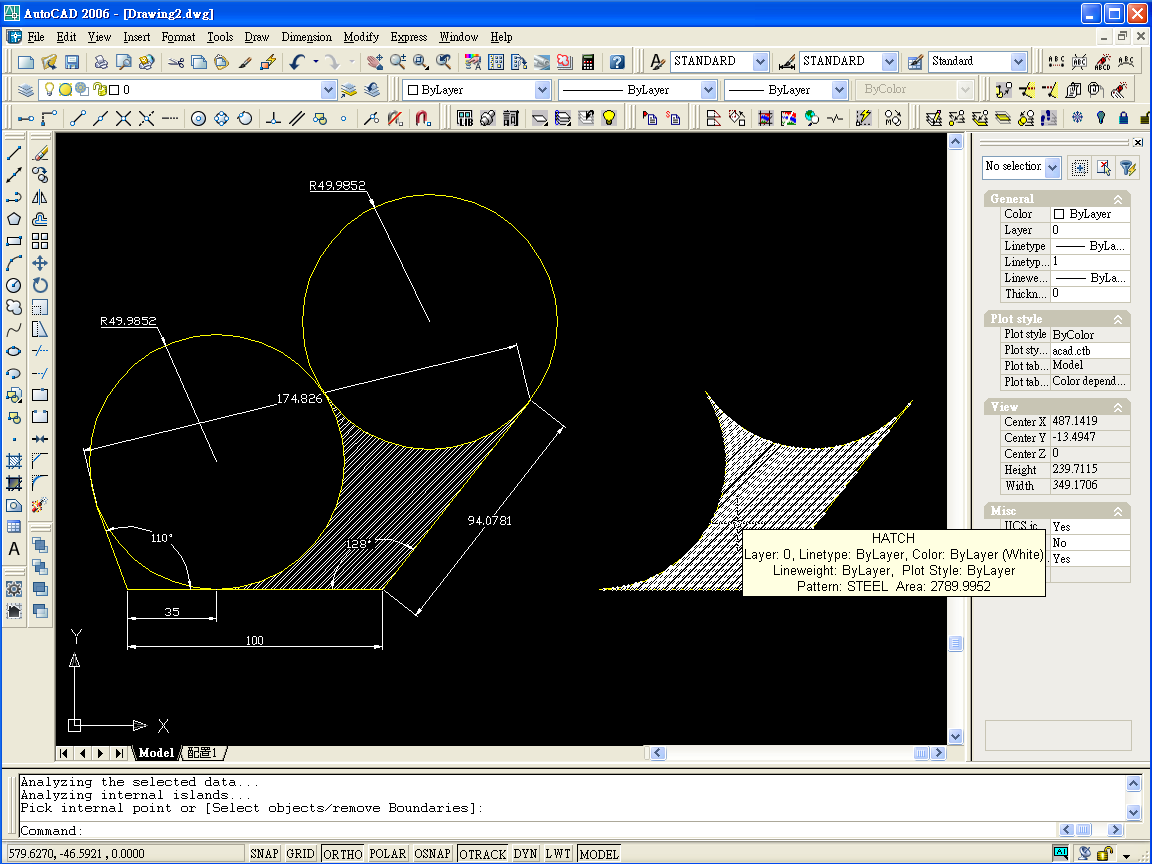Open the Help question mark icon

(617, 62)
